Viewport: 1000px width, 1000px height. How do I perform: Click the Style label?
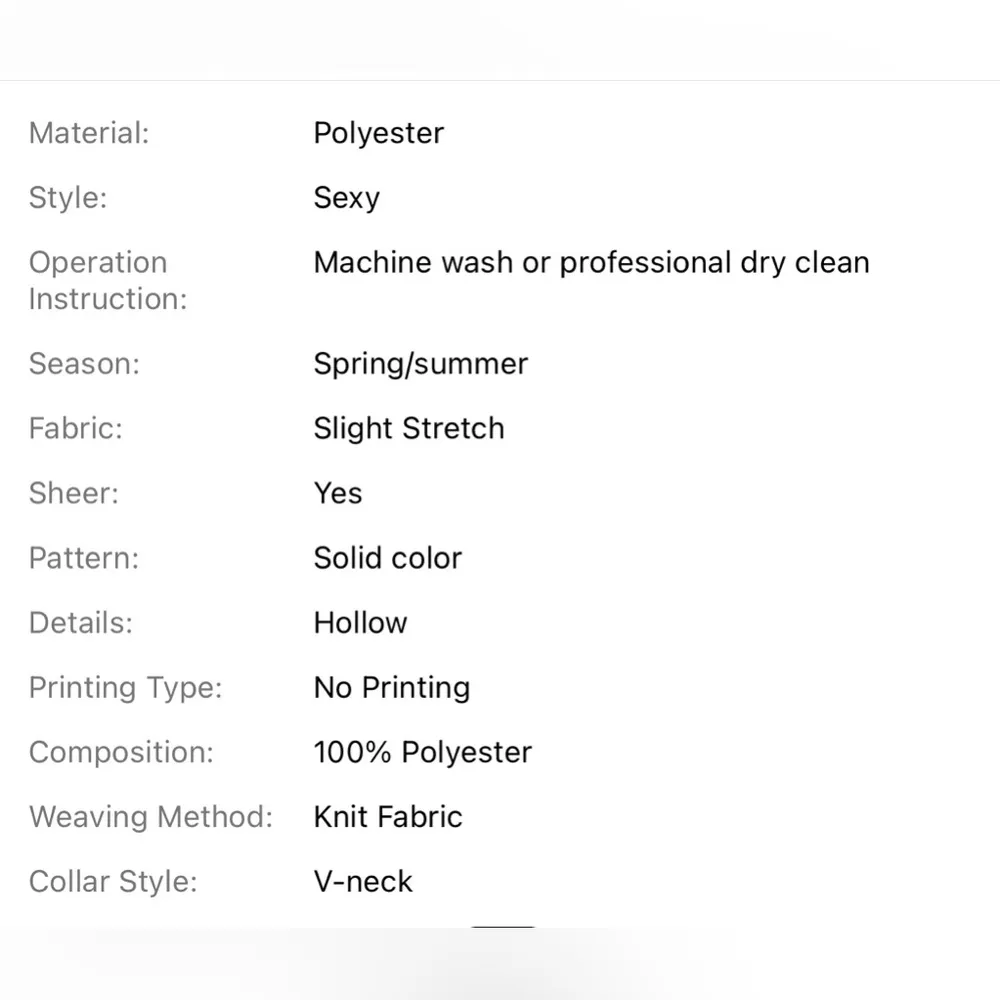[x=68, y=198]
